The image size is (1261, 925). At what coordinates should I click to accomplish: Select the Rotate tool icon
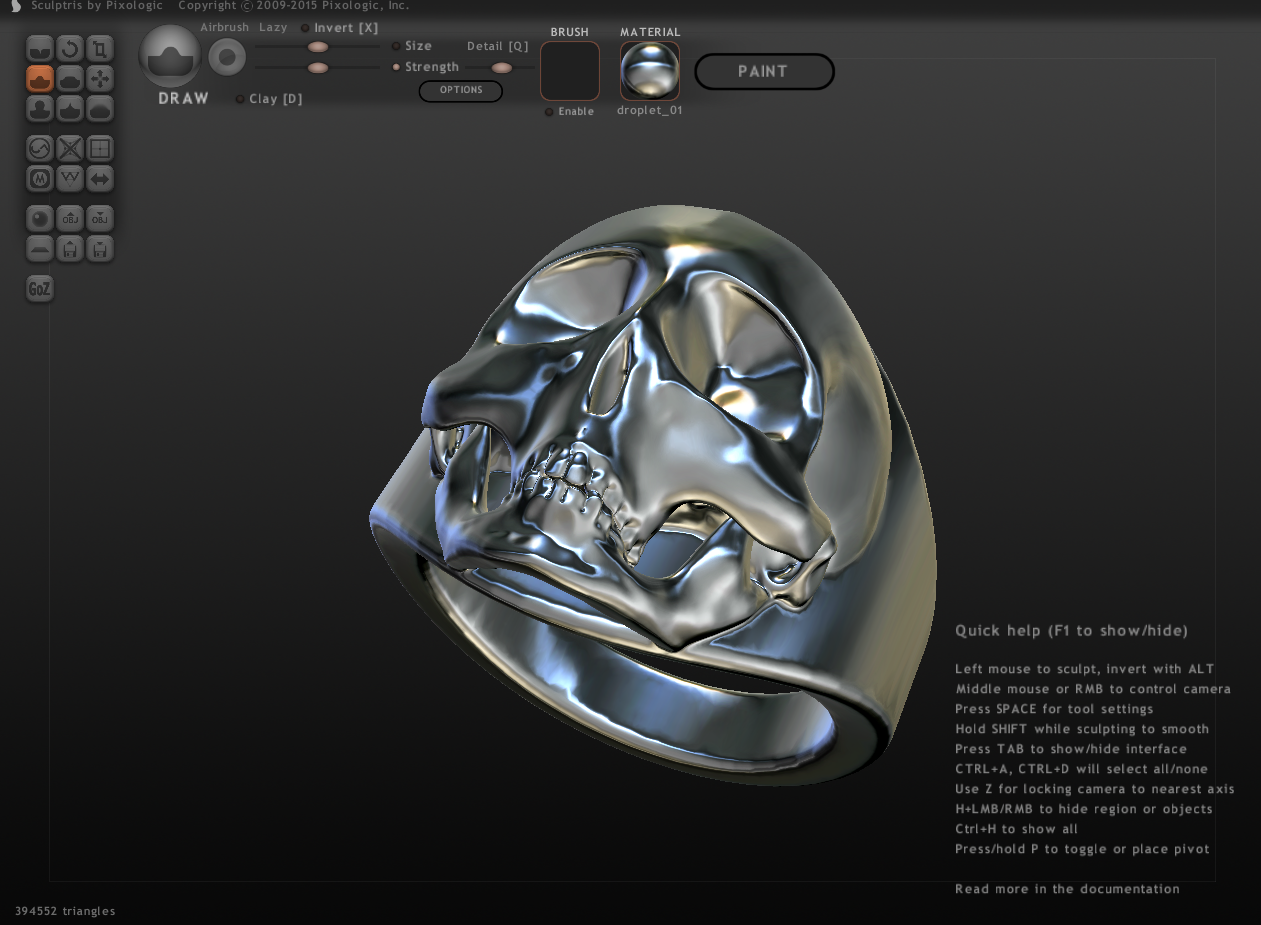69,48
